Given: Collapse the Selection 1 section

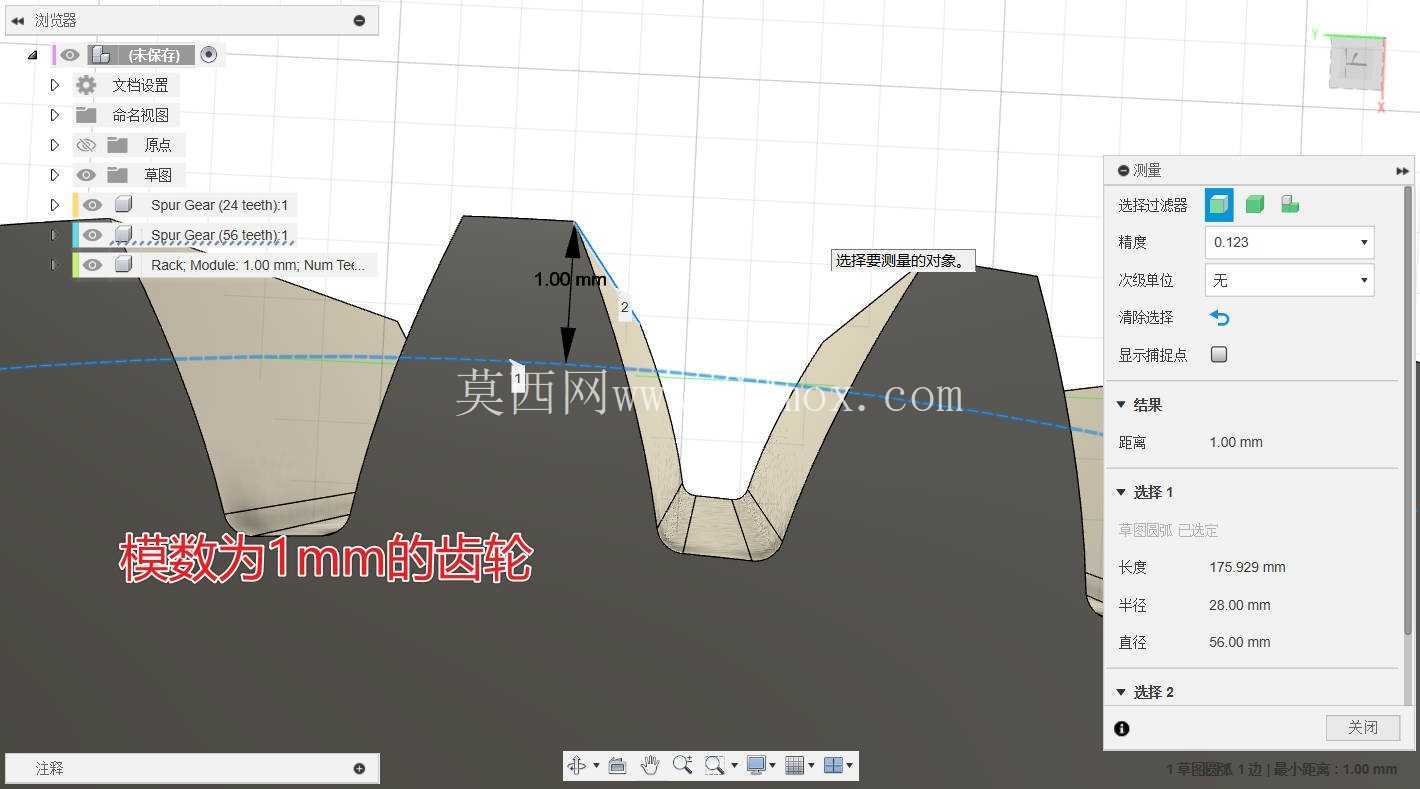Looking at the screenshot, I should click(x=1121, y=492).
